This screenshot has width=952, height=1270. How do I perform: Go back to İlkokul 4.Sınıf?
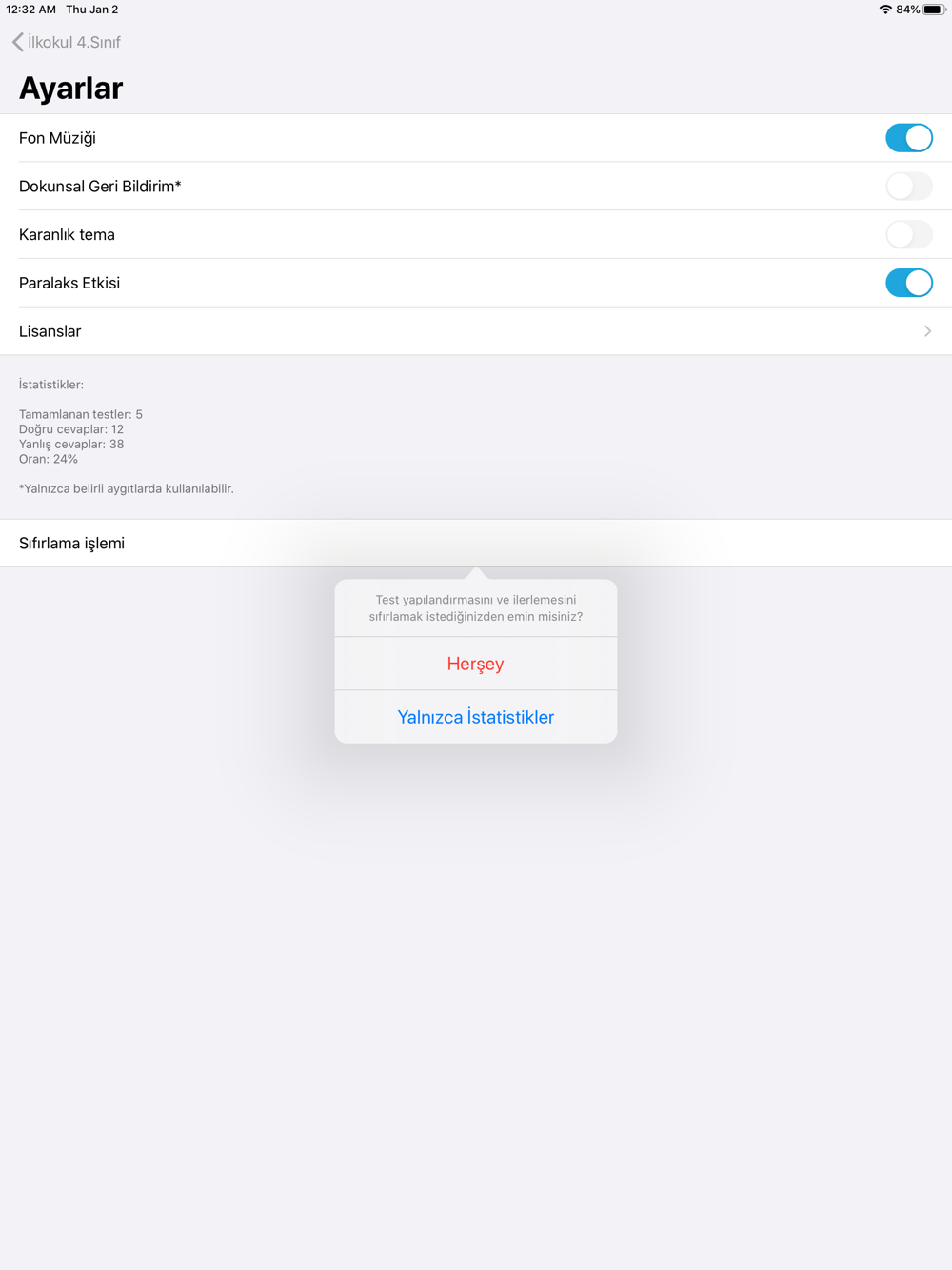66,42
